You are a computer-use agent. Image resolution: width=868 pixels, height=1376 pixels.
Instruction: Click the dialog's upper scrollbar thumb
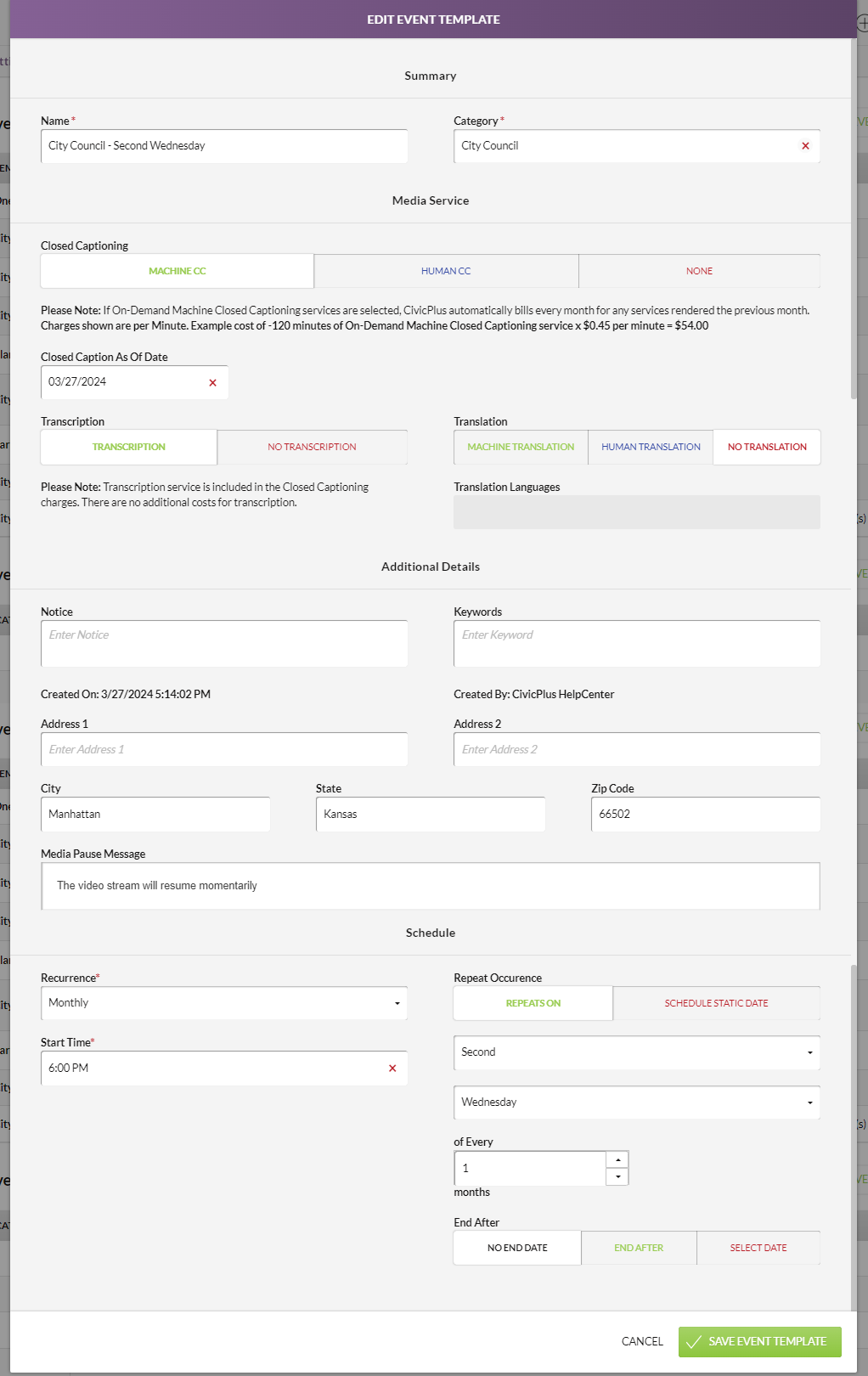point(854,218)
